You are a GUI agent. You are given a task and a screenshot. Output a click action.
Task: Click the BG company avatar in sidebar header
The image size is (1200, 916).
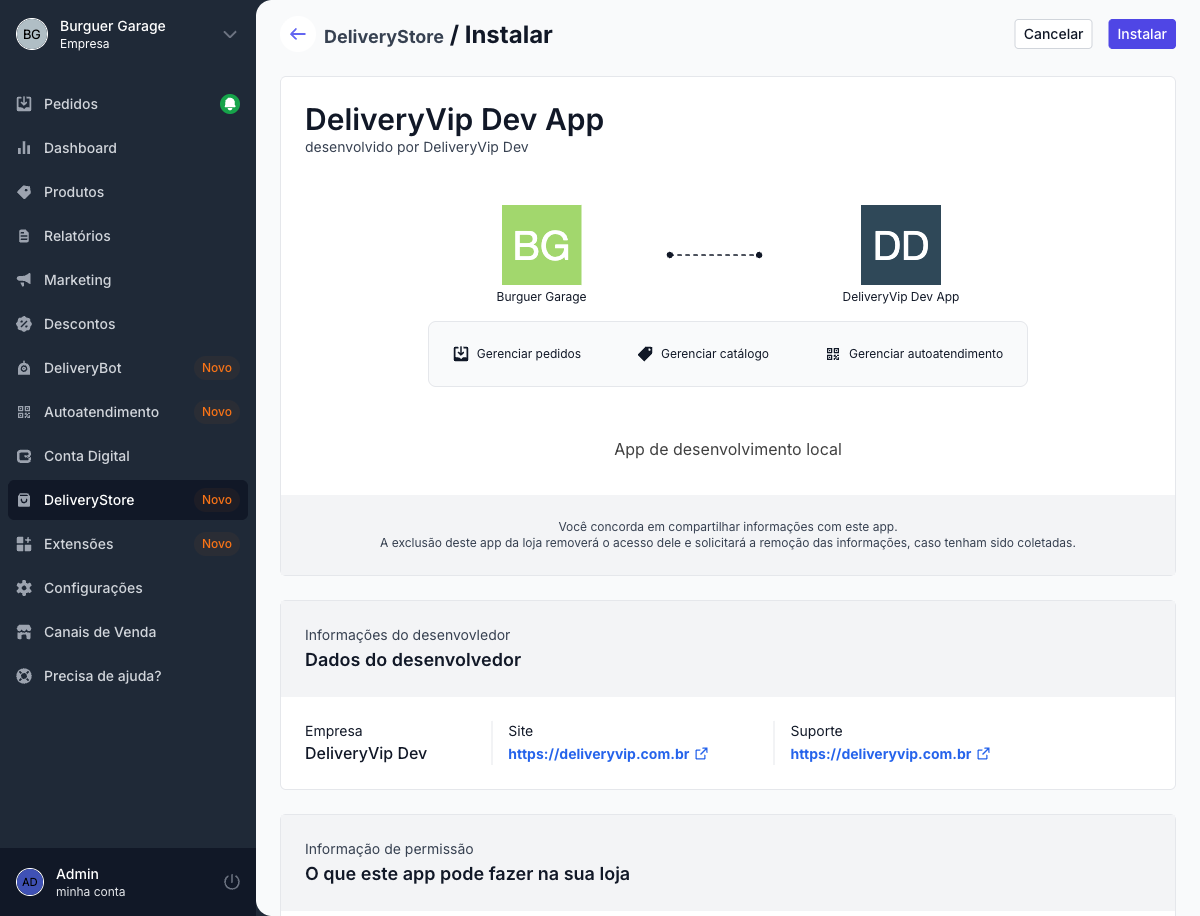tap(32, 34)
